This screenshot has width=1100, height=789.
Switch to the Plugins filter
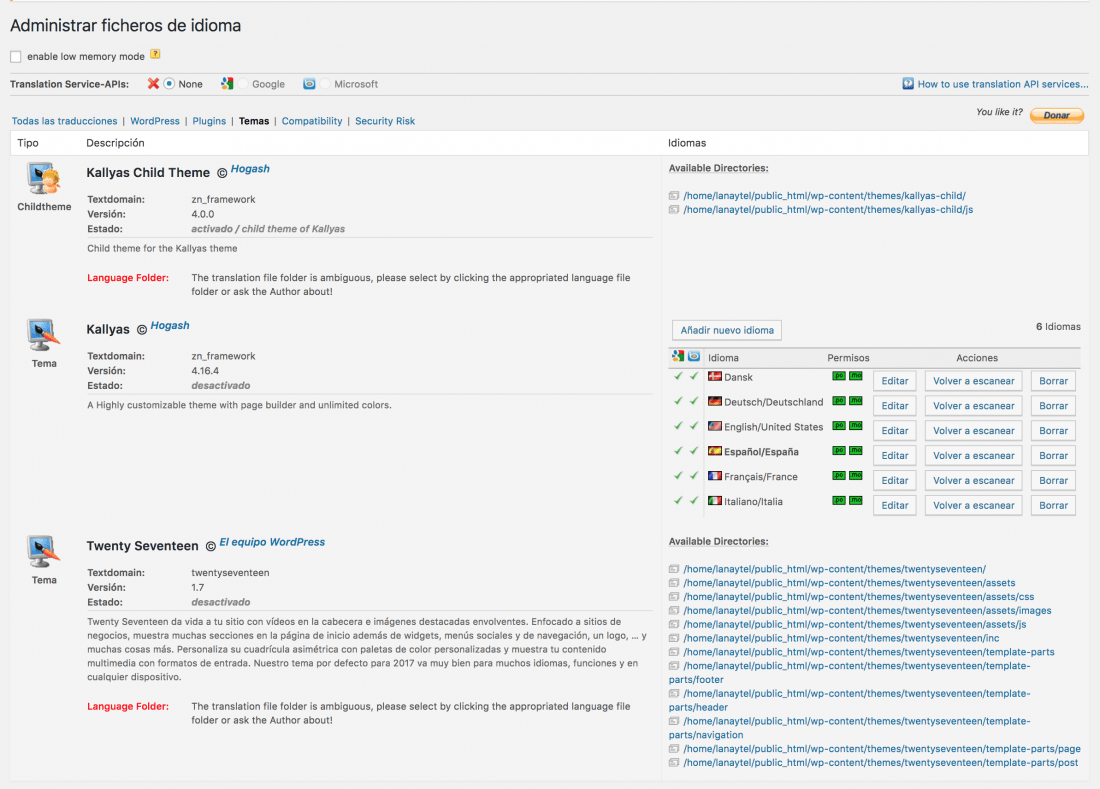pos(209,121)
